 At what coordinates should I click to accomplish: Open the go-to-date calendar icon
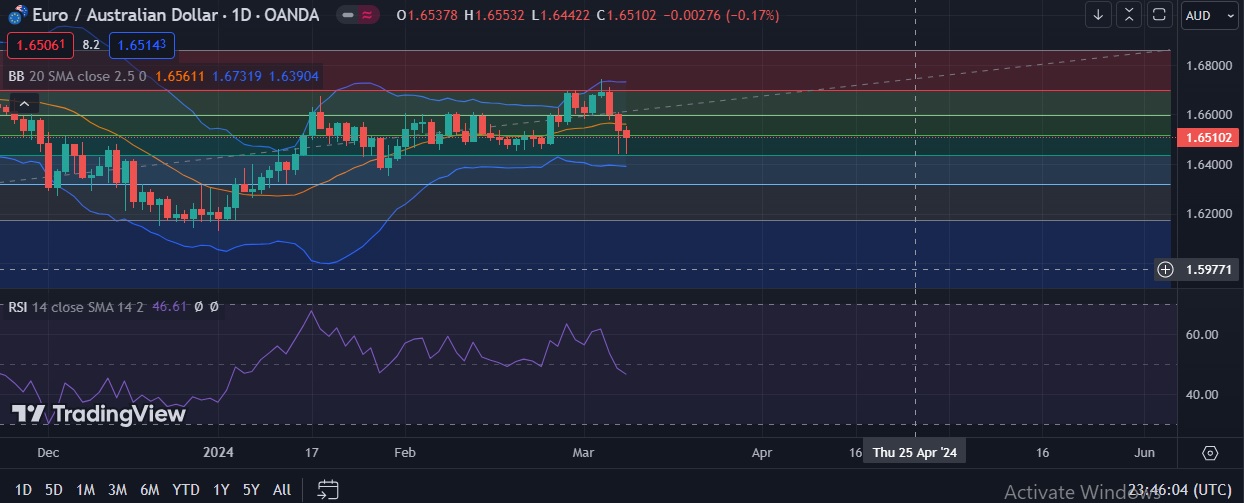327,489
